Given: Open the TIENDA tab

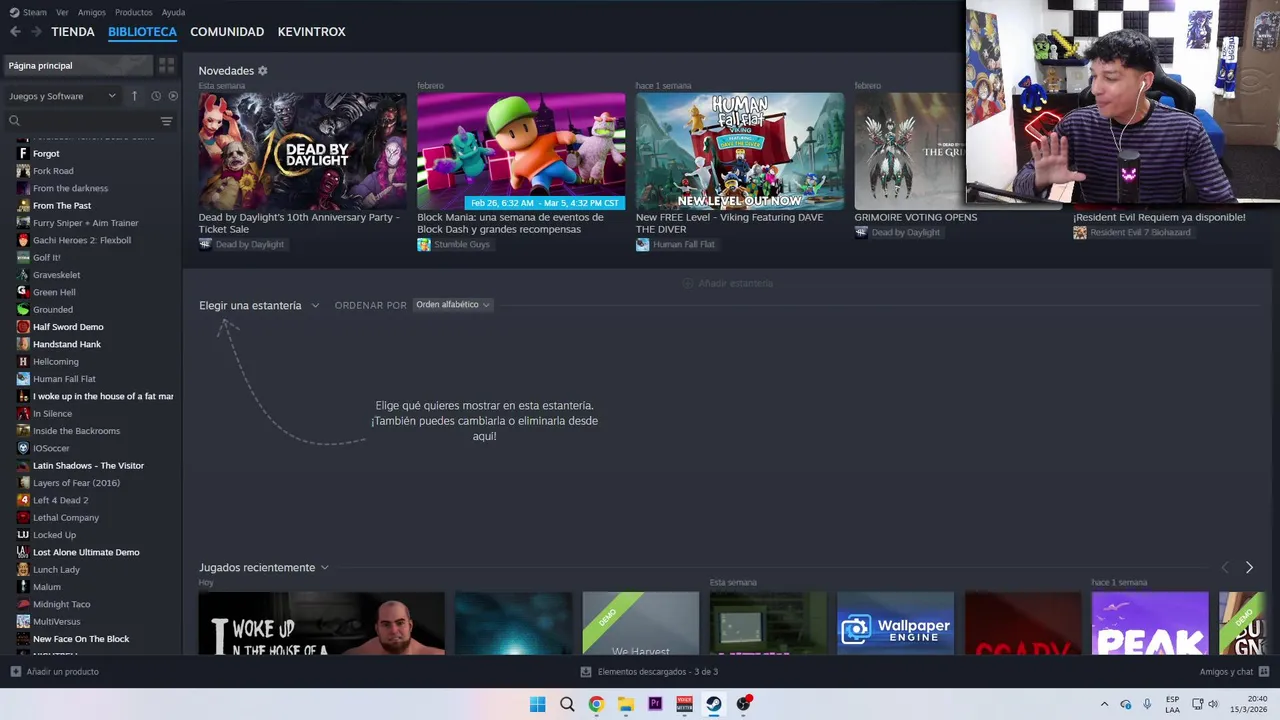Looking at the screenshot, I should (x=73, y=32).
